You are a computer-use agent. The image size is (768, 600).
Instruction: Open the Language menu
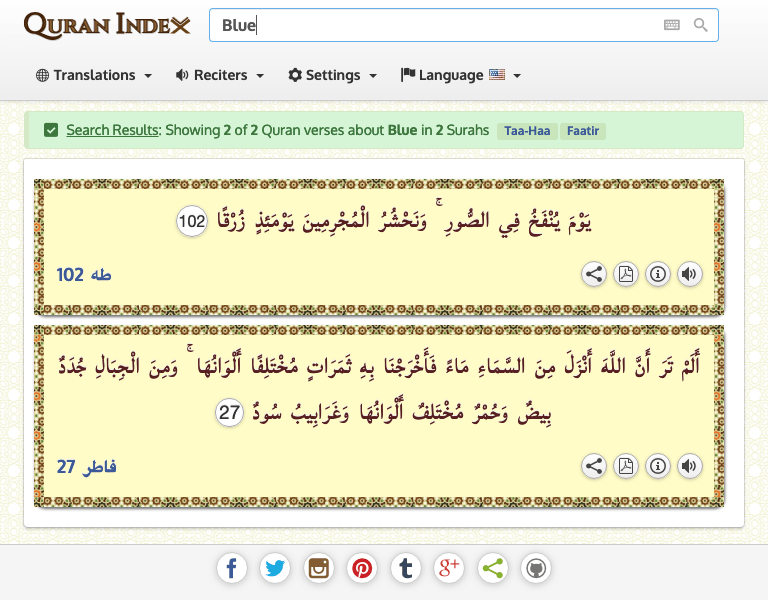460,75
